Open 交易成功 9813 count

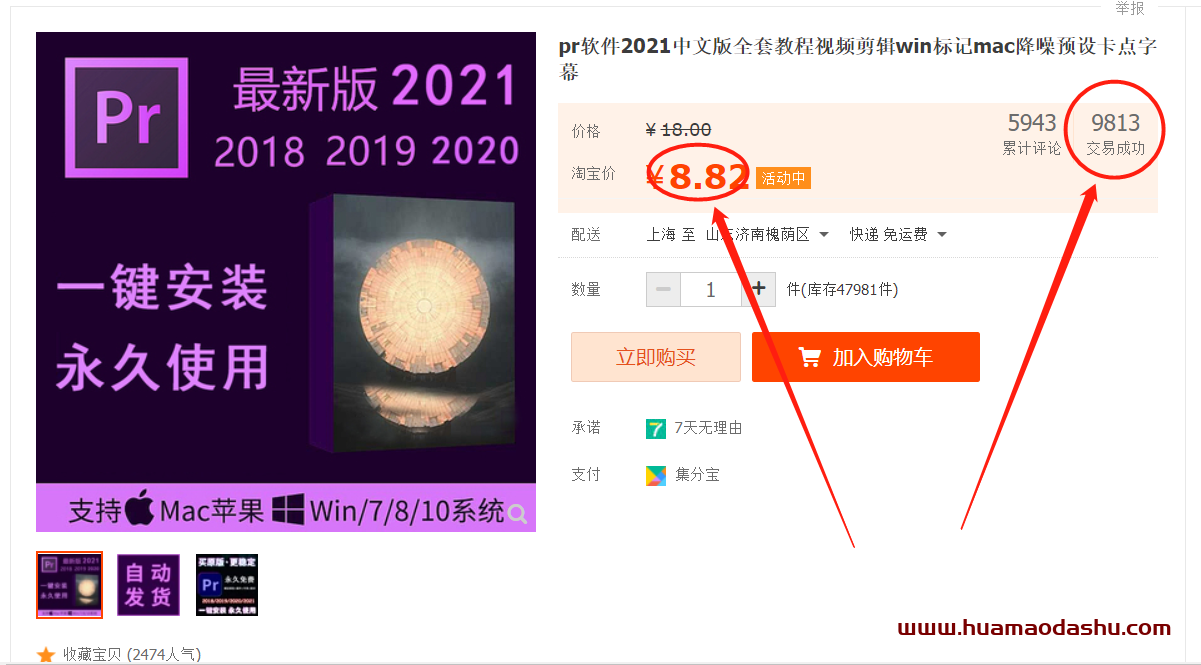pos(1116,134)
